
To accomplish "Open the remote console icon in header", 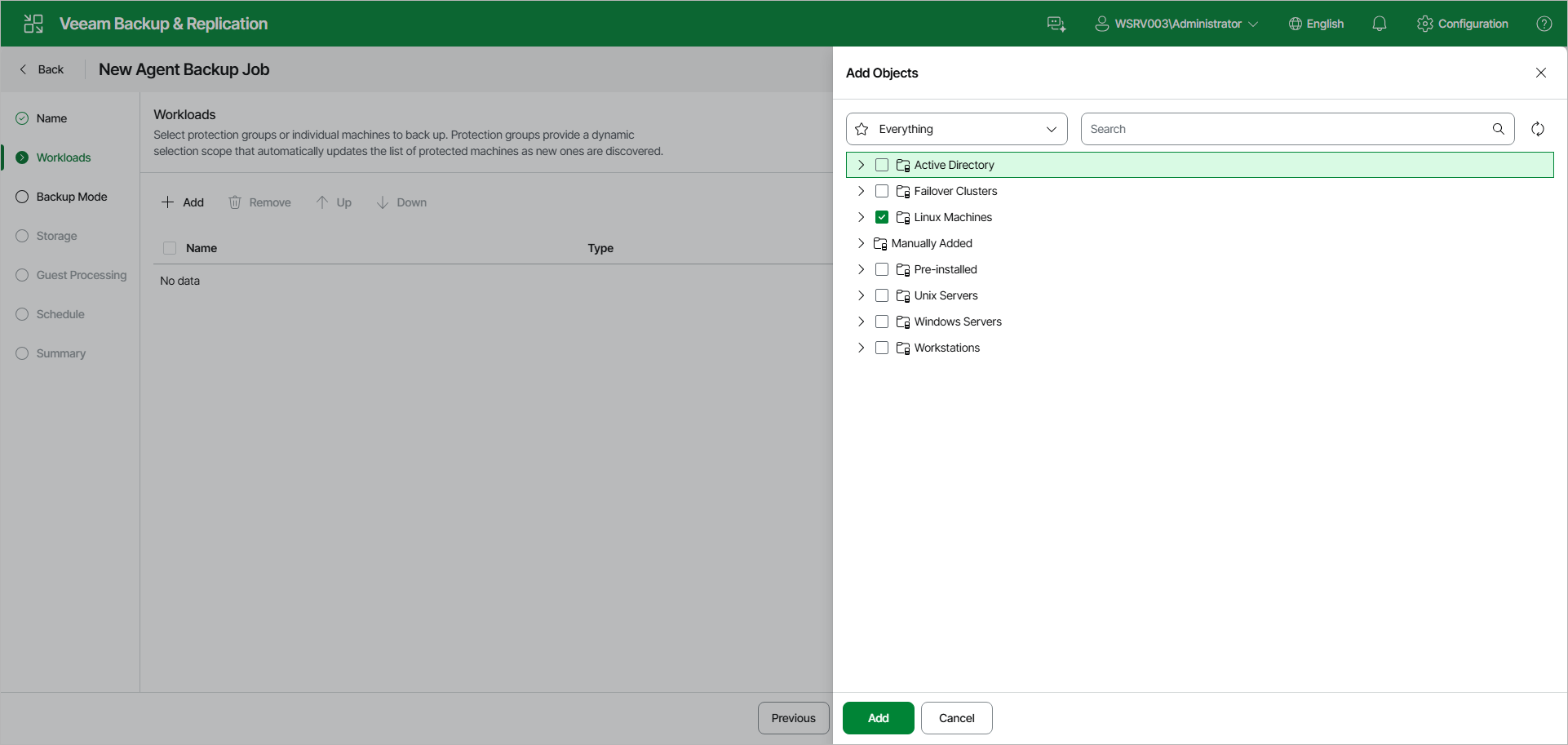I will click(x=1056, y=24).
